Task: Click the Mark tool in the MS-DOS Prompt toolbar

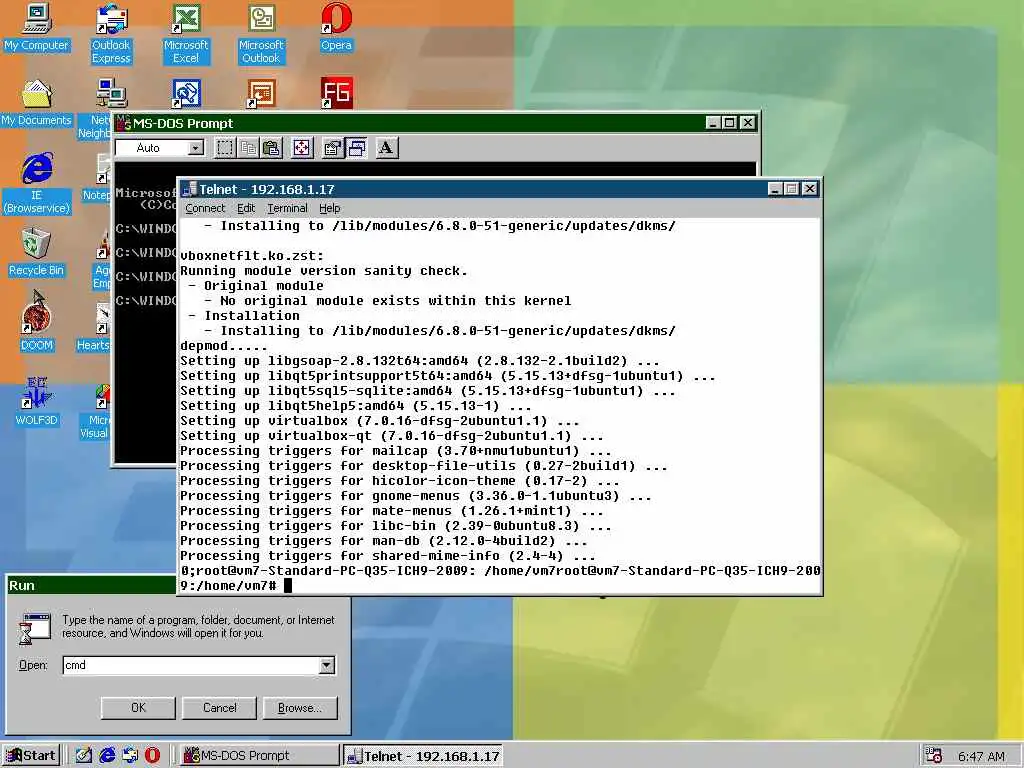Action: tap(225, 148)
